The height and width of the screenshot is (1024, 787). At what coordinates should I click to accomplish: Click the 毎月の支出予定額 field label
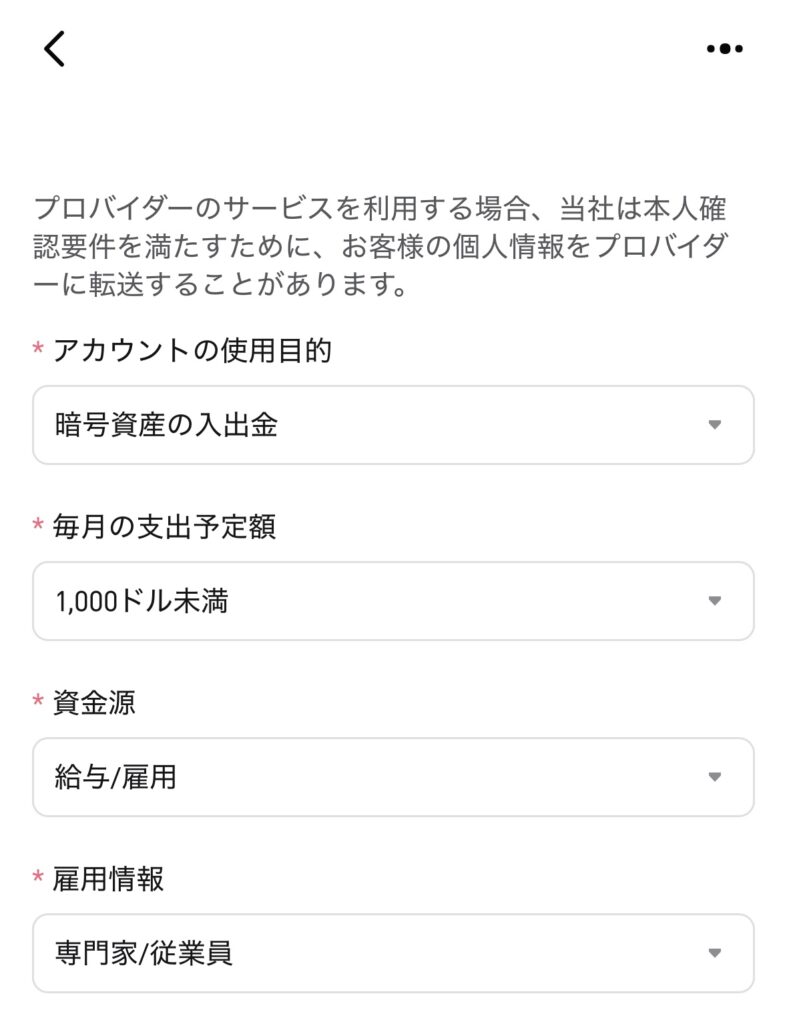(x=164, y=527)
